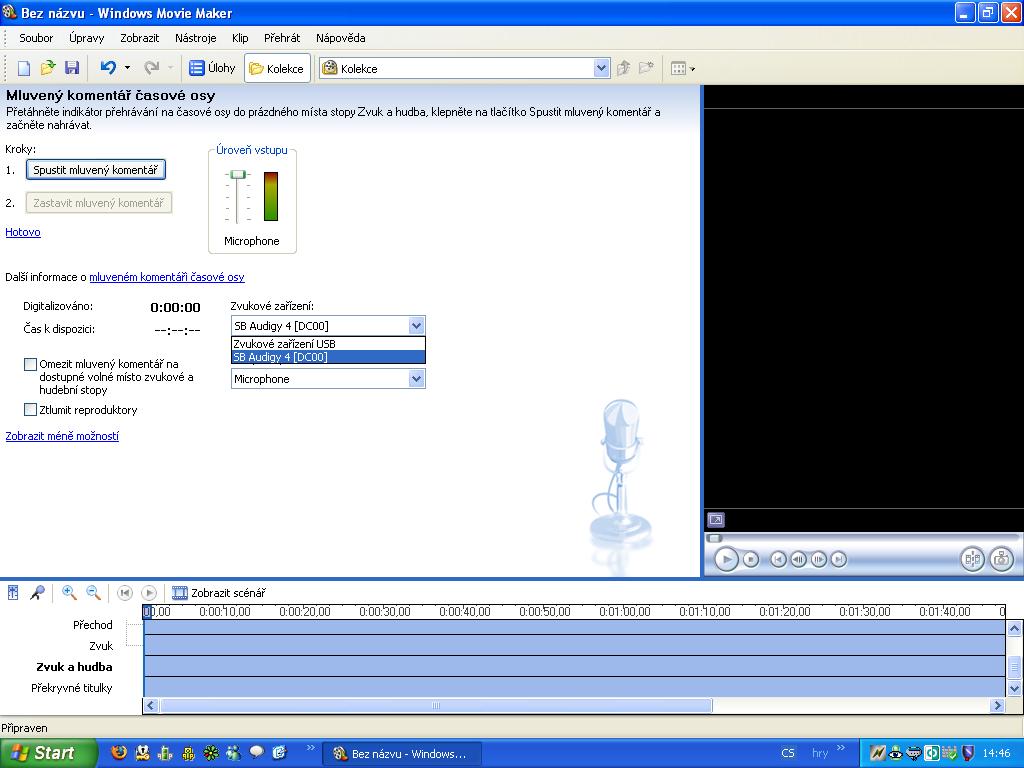Step to the previous frame

click(x=798, y=560)
